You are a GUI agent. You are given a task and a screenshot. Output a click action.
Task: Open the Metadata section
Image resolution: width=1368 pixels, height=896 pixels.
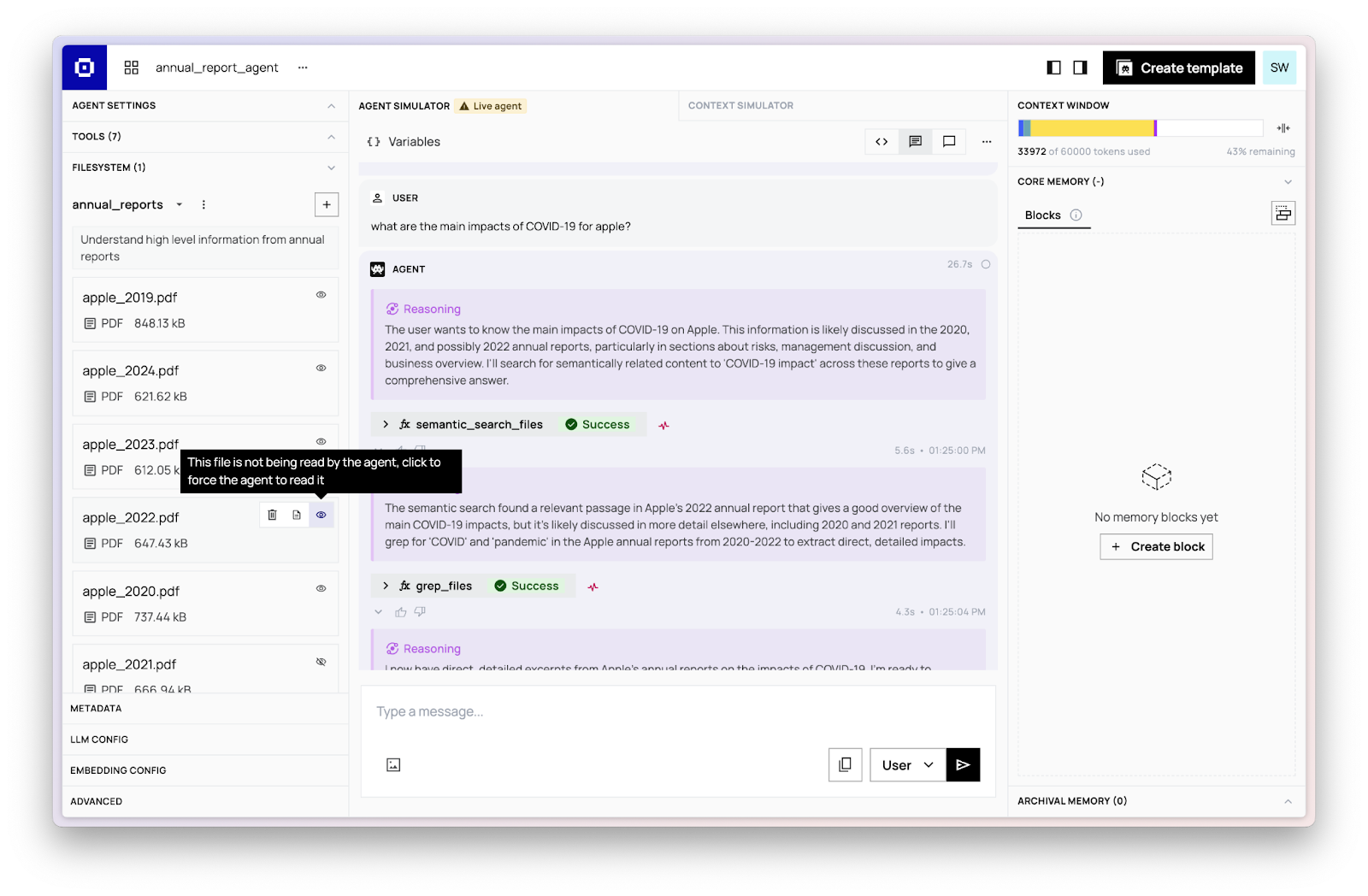pyautogui.click(x=205, y=709)
